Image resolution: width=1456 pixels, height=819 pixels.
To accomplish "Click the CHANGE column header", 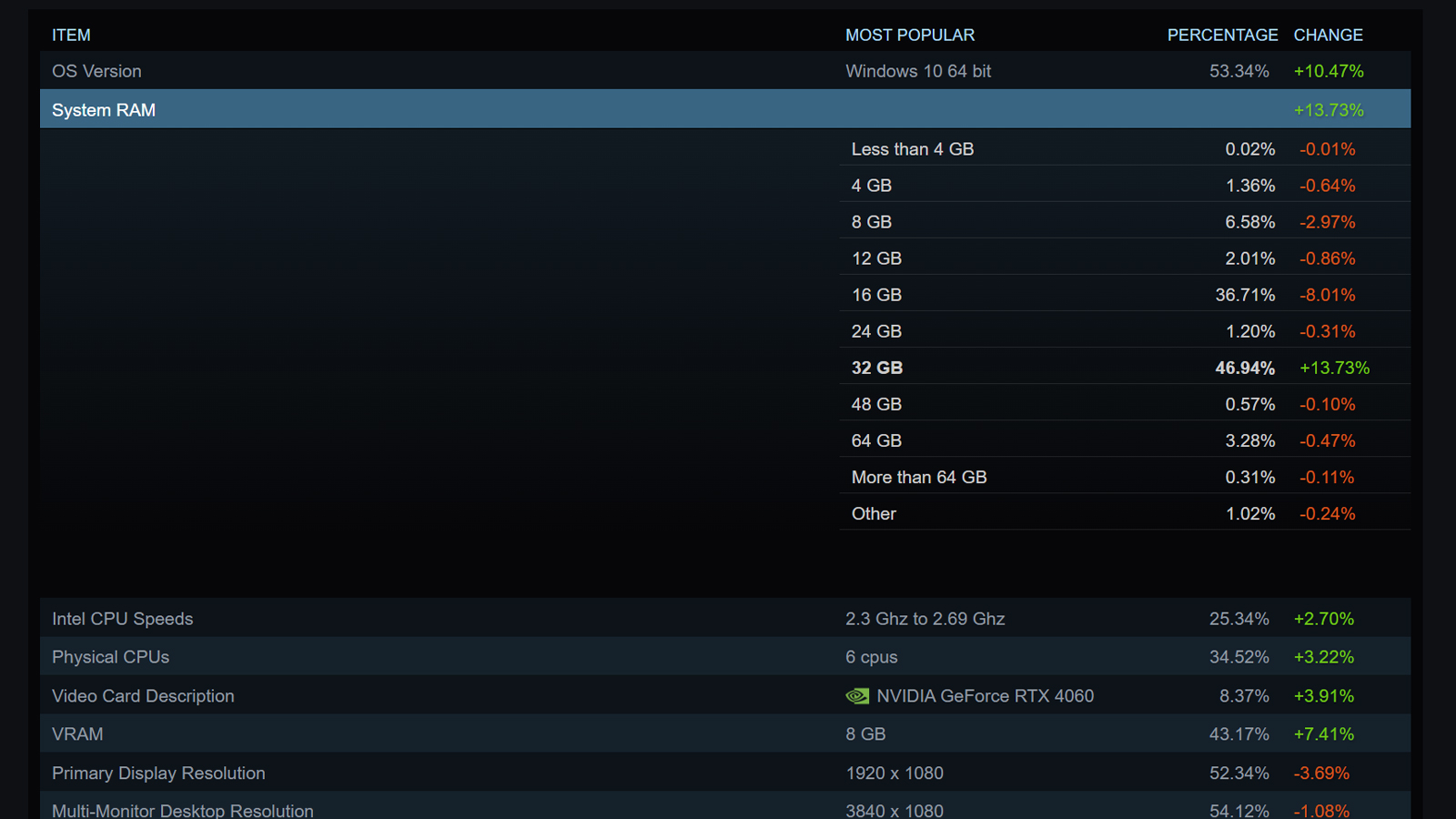I will (1328, 35).
